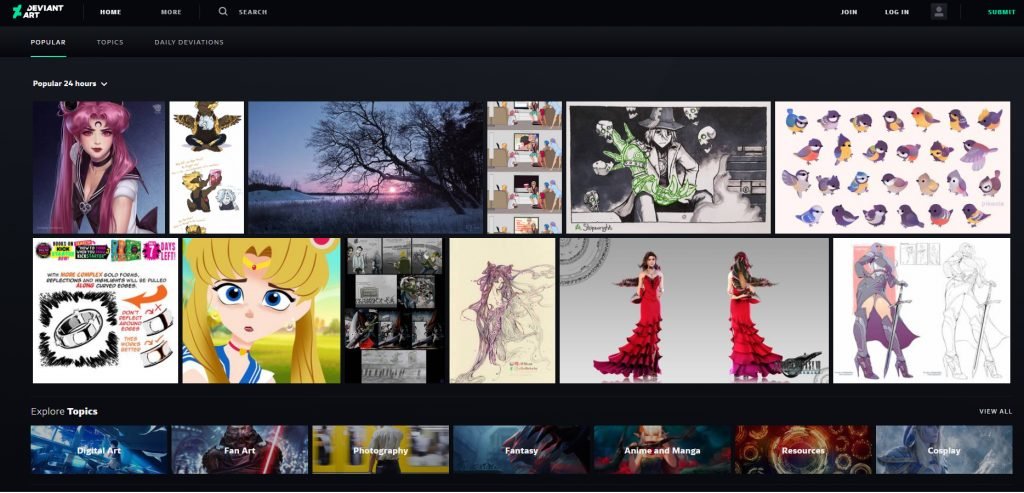The width and height of the screenshot is (1024, 493).
Task: Click the Join link
Action: point(849,12)
